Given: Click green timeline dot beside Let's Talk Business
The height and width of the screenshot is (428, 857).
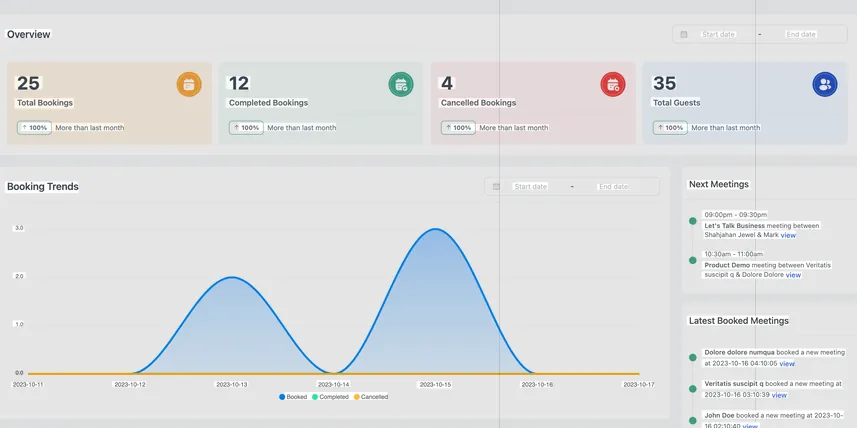Looking at the screenshot, I should 692,221.
